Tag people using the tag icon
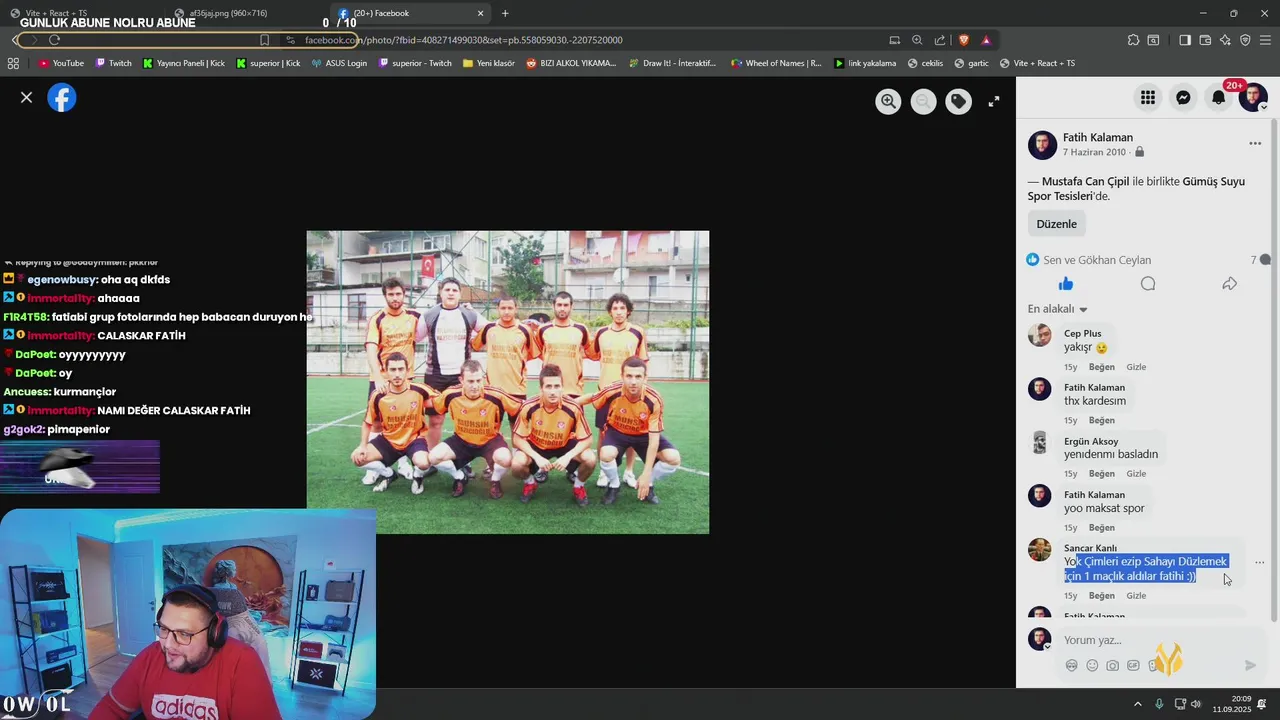1280x720 pixels. [x=958, y=101]
